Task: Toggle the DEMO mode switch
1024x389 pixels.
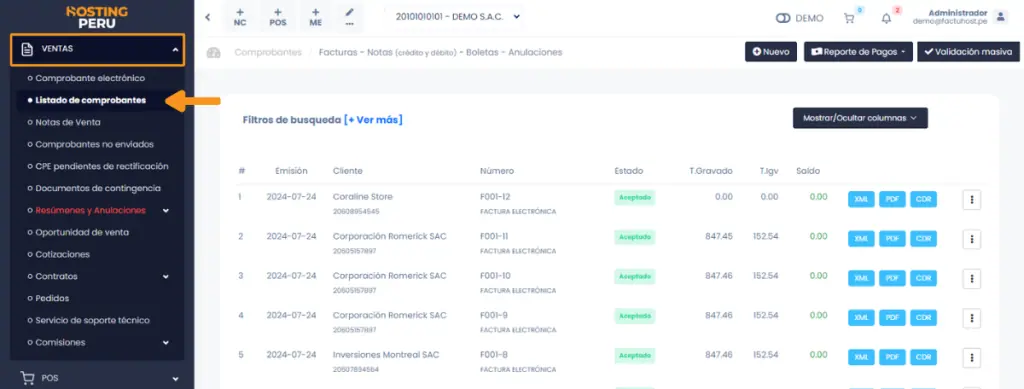Action: (x=783, y=18)
